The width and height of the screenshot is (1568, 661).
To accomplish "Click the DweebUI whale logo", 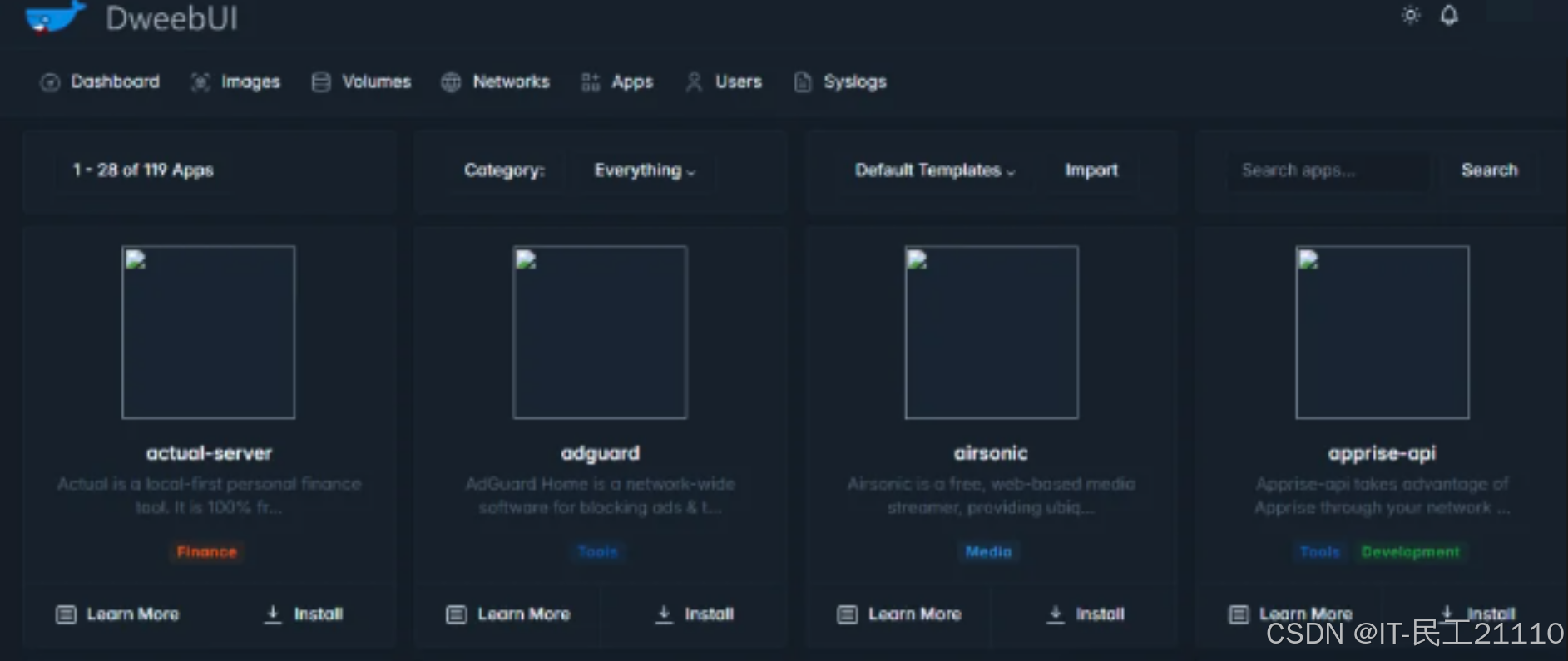I will click(55, 17).
